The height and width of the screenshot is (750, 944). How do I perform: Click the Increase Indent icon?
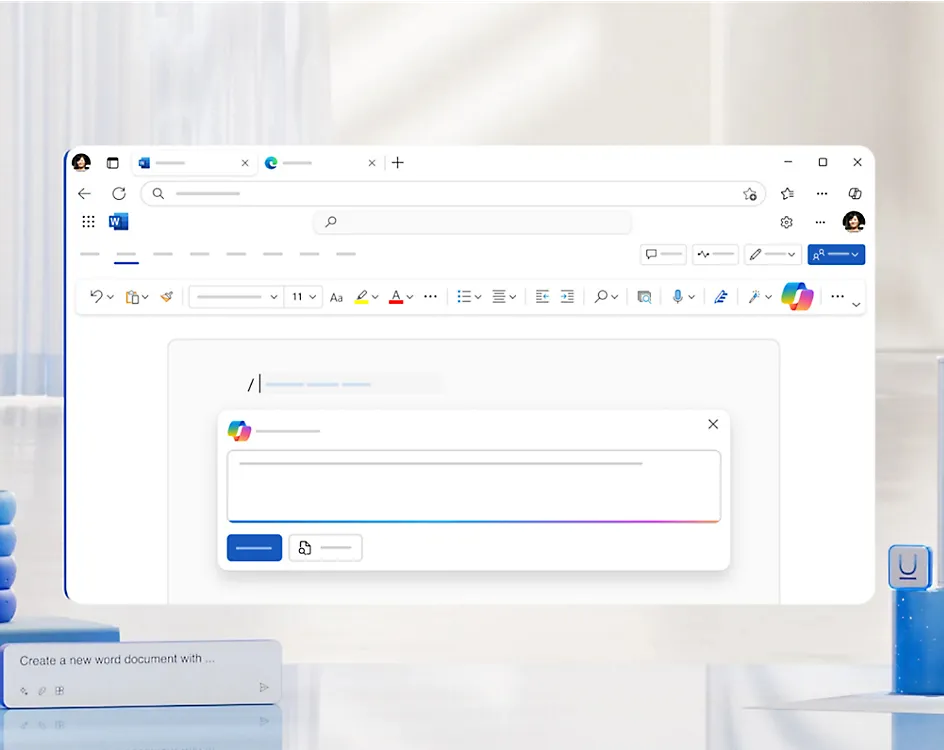click(x=567, y=297)
